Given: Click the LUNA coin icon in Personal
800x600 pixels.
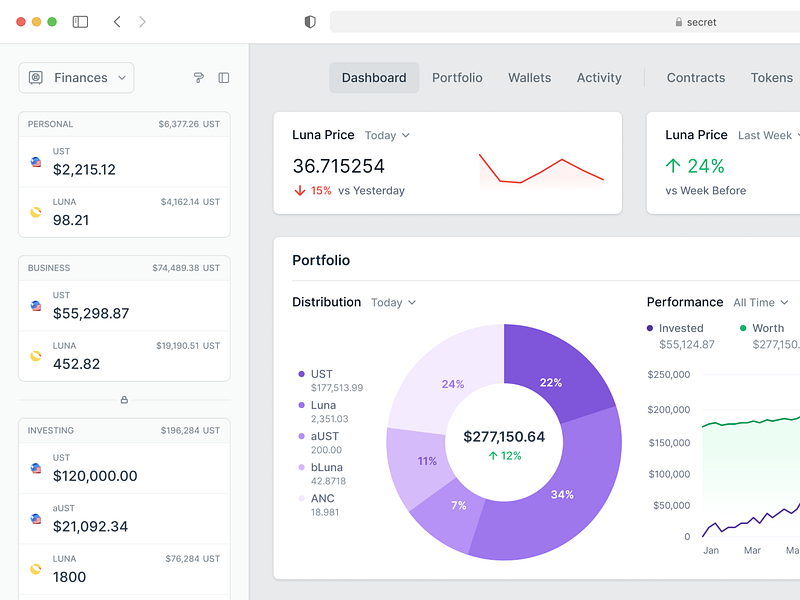Looking at the screenshot, I should [x=36, y=211].
